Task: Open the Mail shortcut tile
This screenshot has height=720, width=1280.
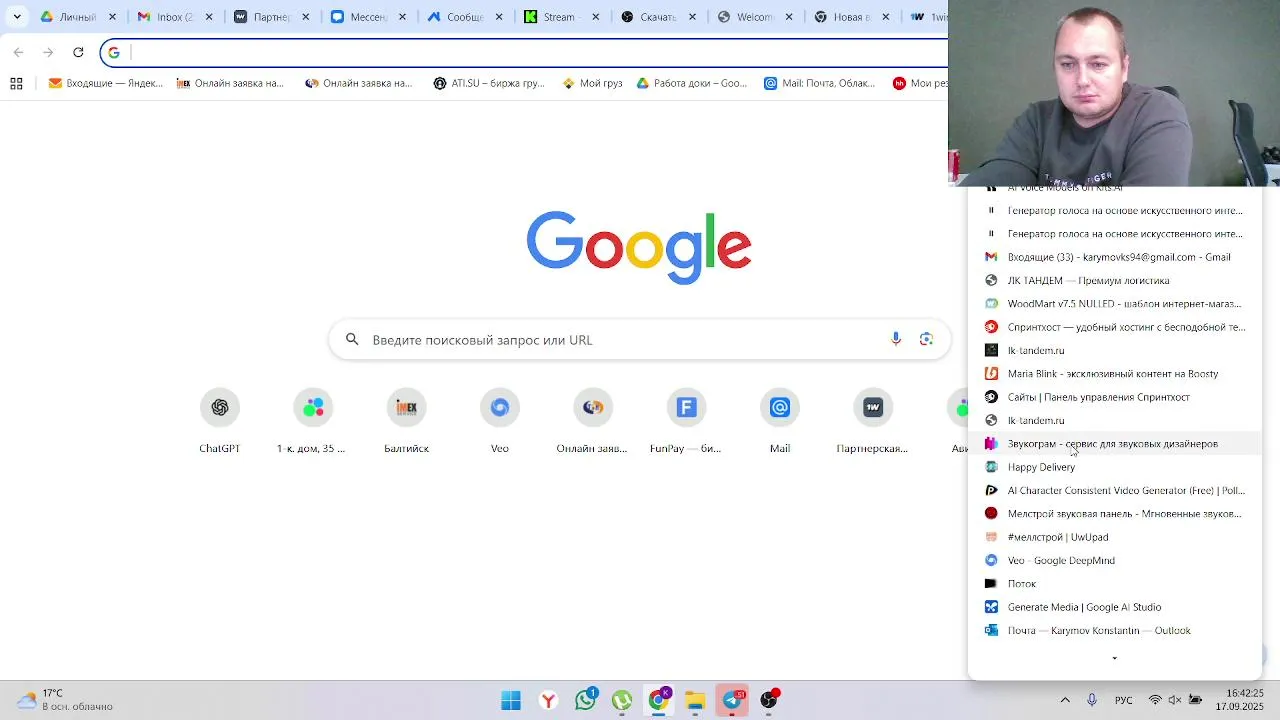Action: click(x=780, y=422)
